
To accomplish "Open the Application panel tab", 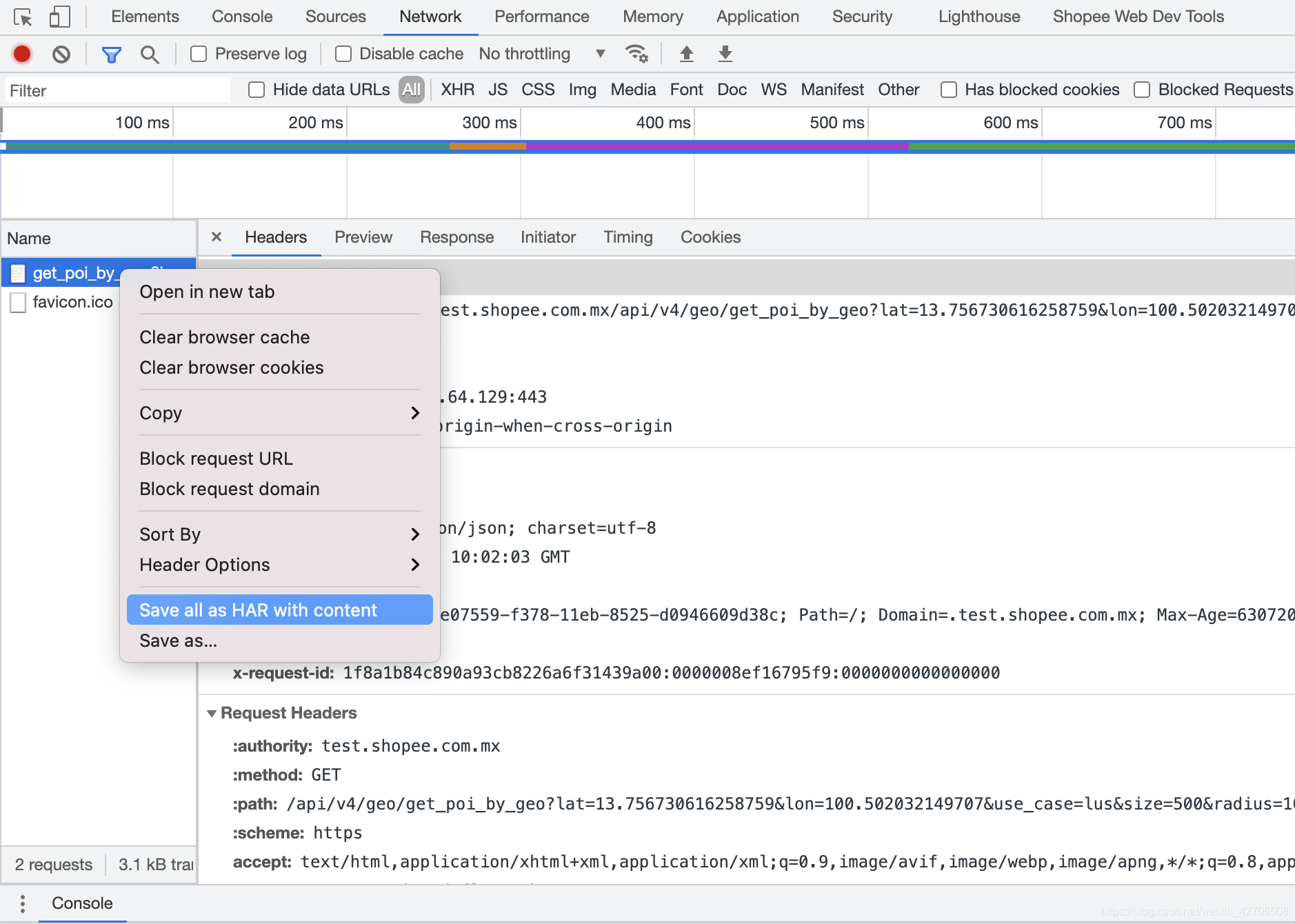I will pos(758,17).
